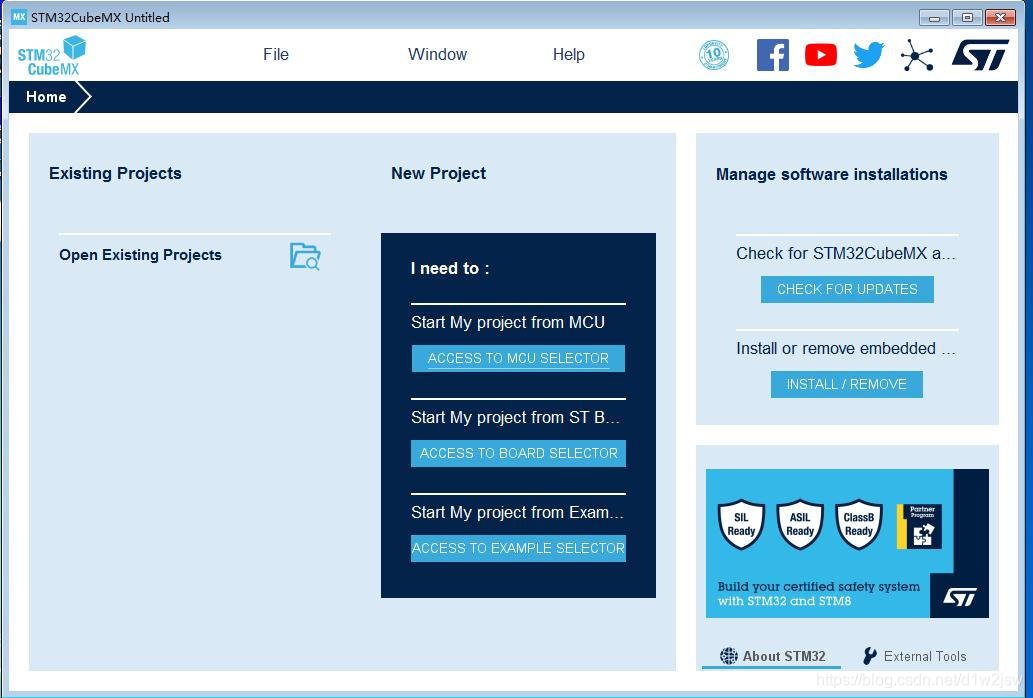The height and width of the screenshot is (698, 1033).
Task: Click 'Check for STM32CubeMX a…' text
Action: pos(846,254)
